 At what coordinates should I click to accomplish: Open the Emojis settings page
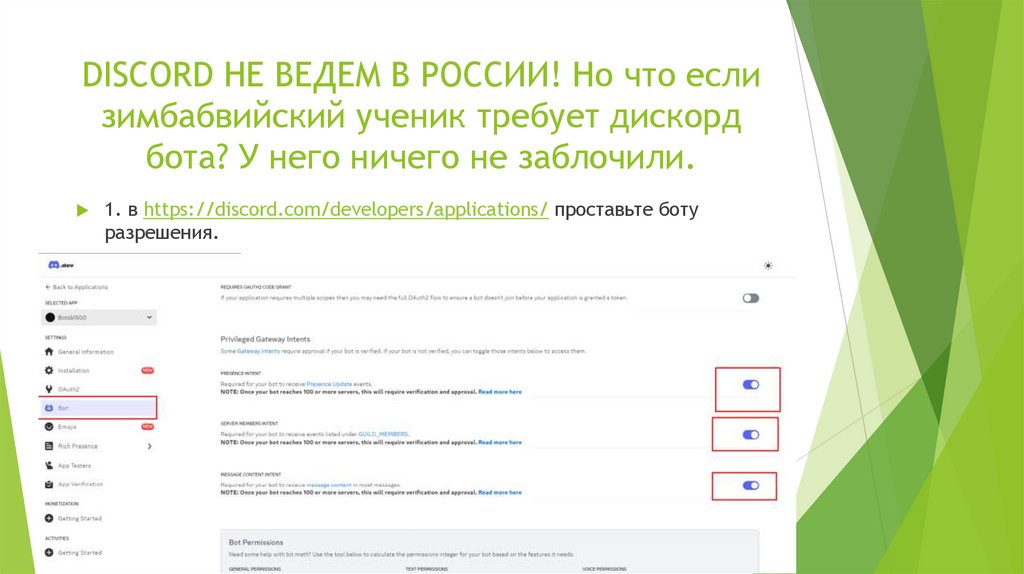(67, 427)
